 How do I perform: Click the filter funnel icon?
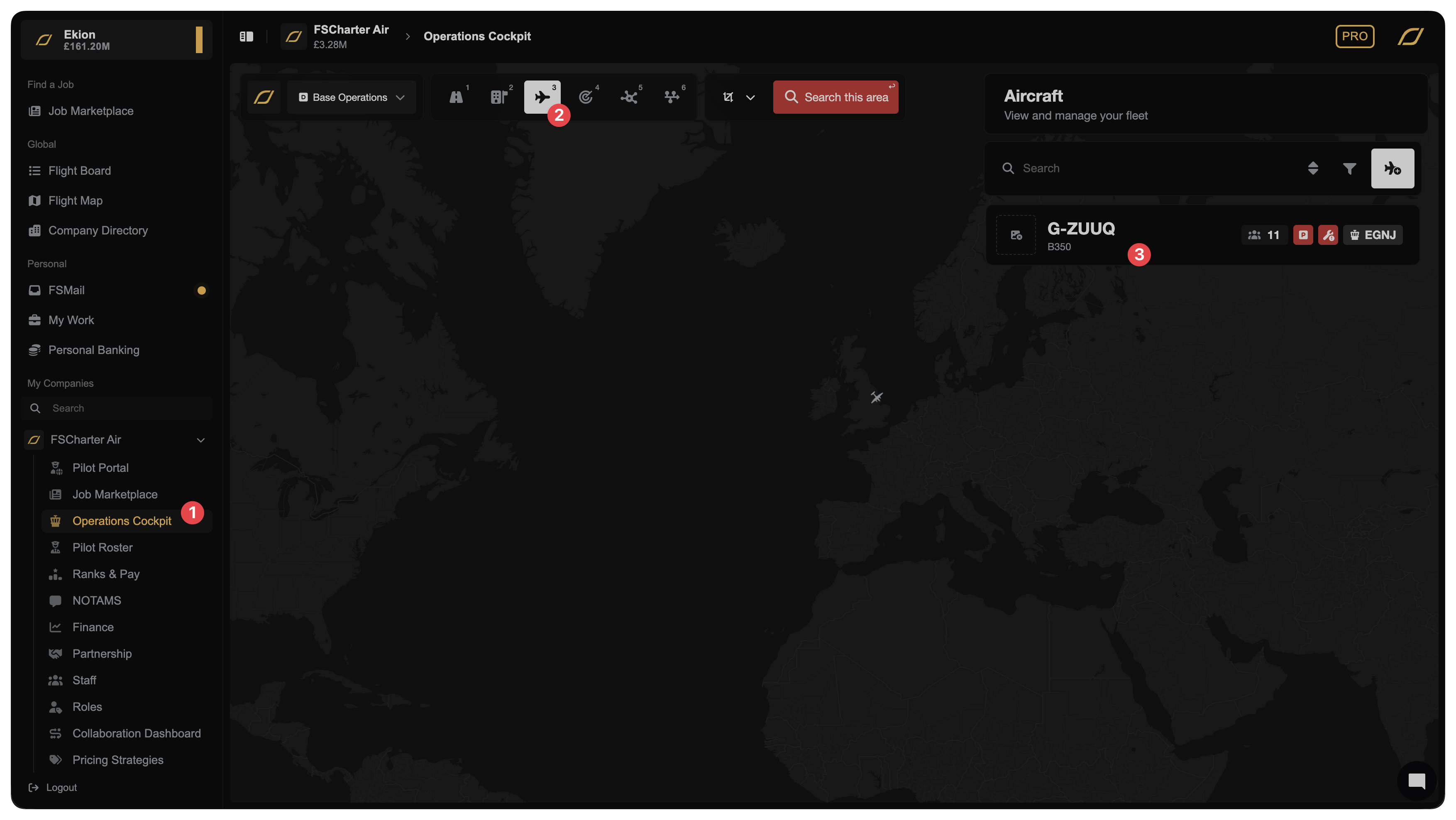[x=1349, y=168]
